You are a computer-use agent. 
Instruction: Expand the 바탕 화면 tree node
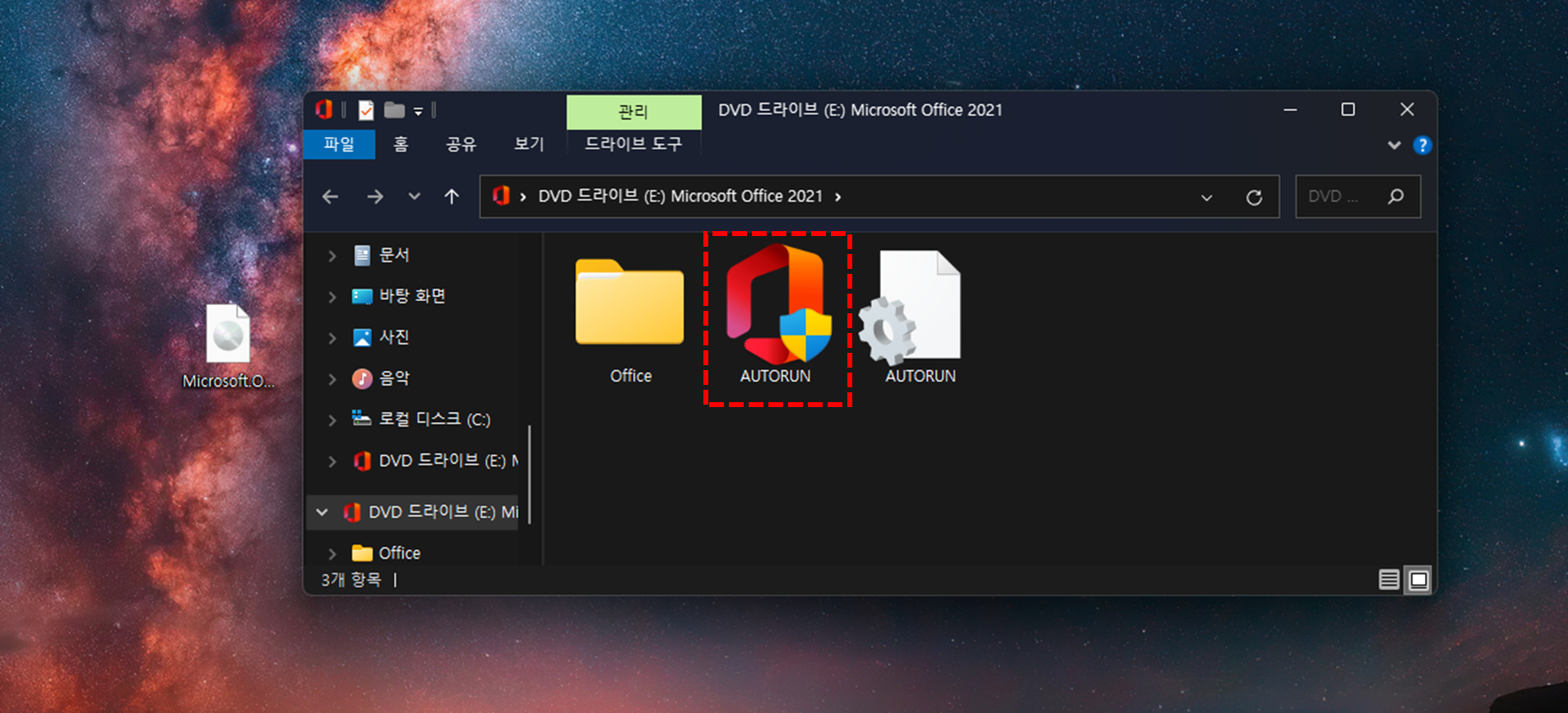tap(332, 297)
